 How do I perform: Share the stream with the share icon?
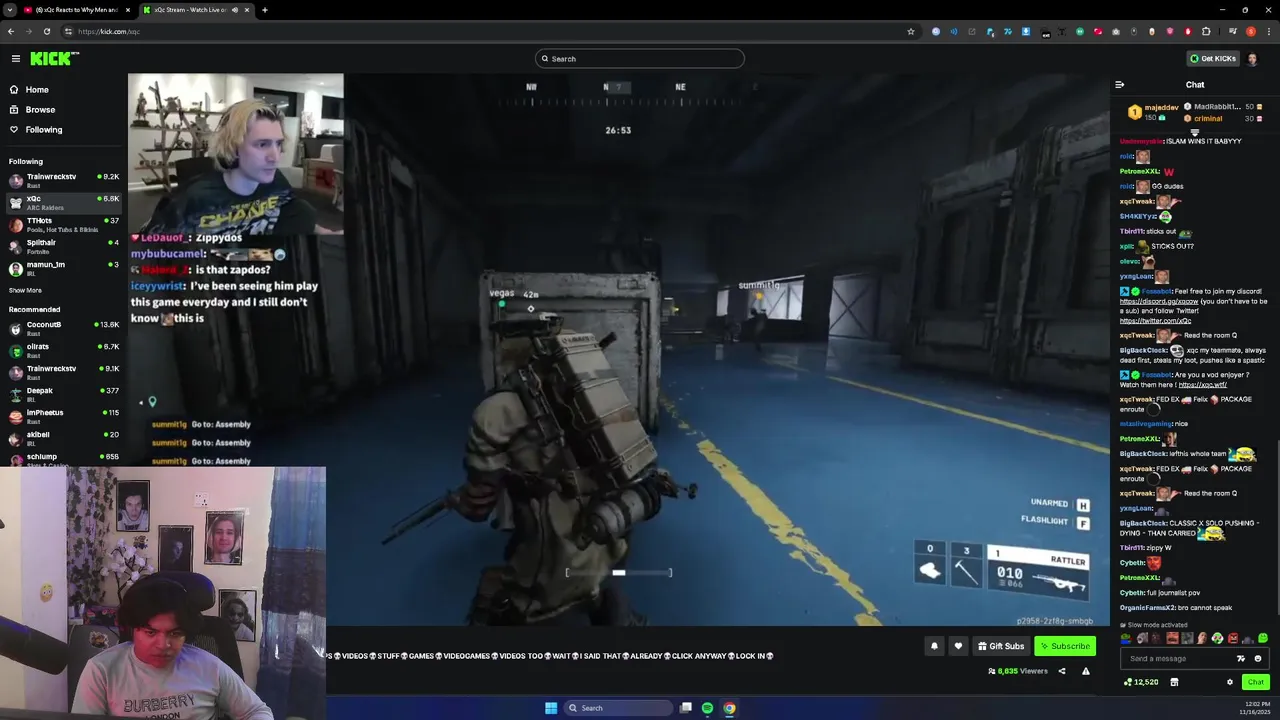point(1062,672)
